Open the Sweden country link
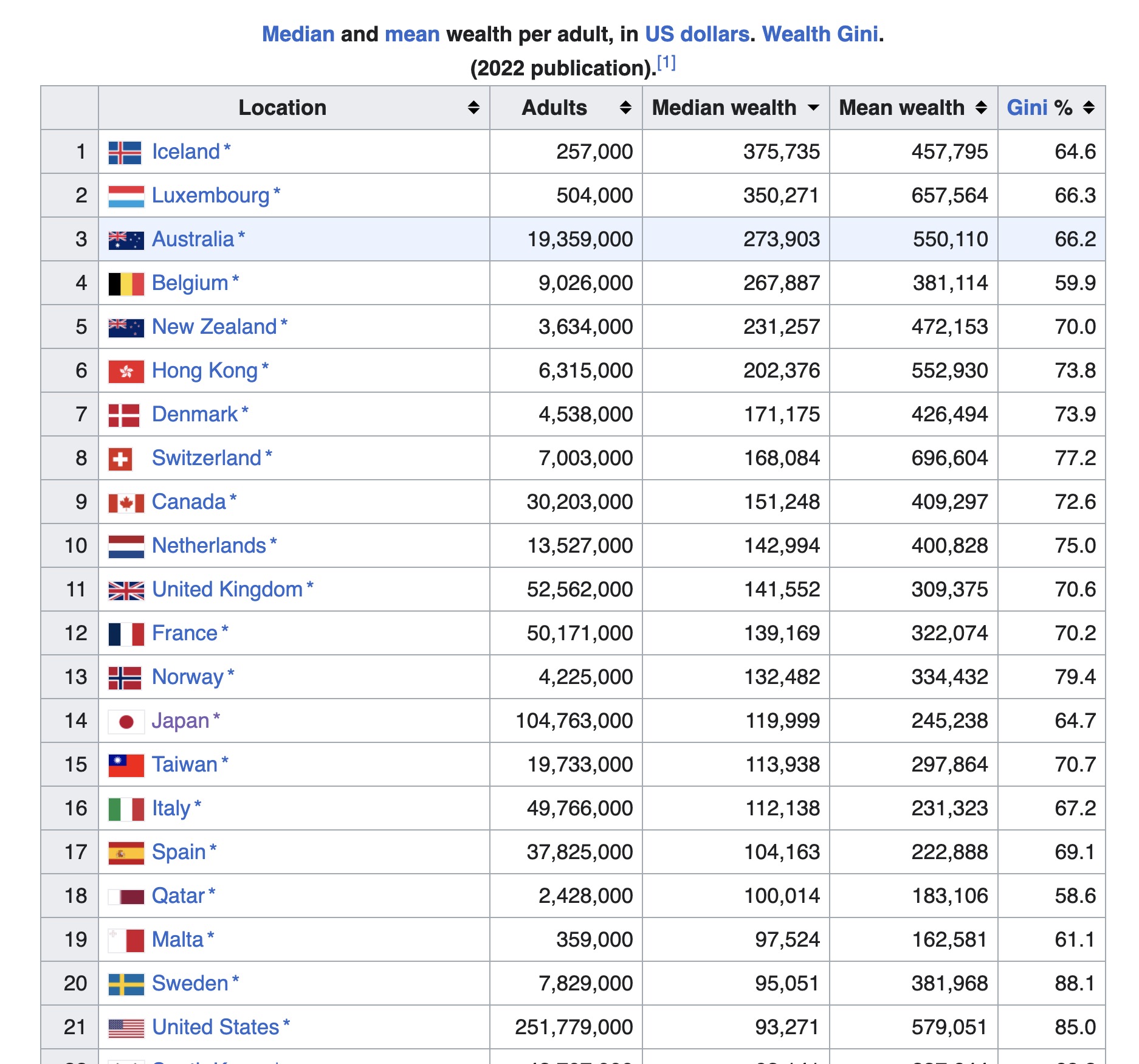The image size is (1139, 1064). [190, 983]
